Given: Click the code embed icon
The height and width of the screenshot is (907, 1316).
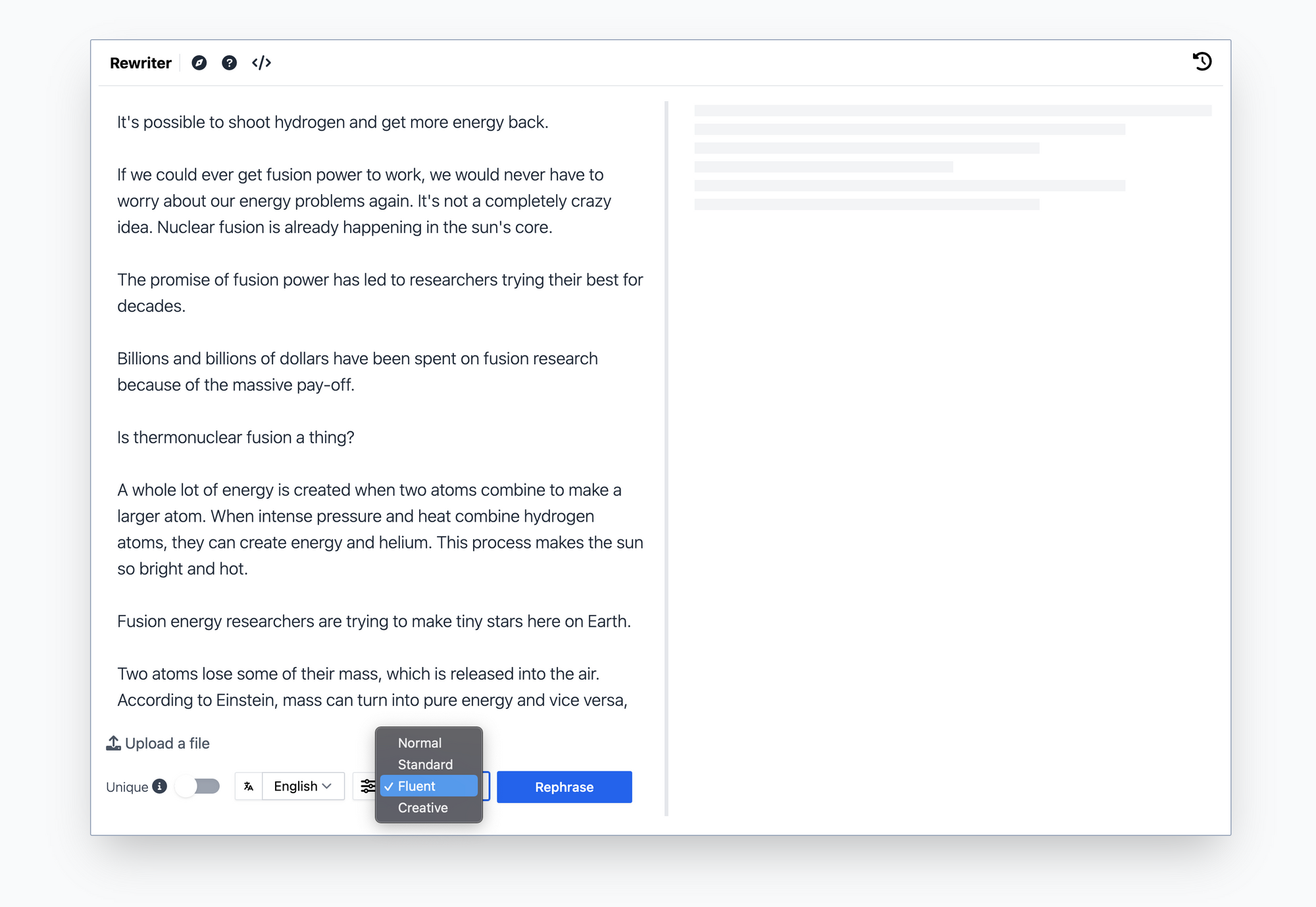Looking at the screenshot, I should [x=261, y=62].
